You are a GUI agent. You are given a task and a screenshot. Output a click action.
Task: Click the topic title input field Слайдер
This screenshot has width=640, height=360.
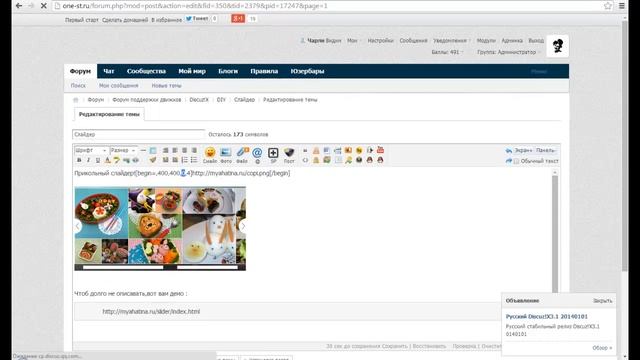[138, 134]
